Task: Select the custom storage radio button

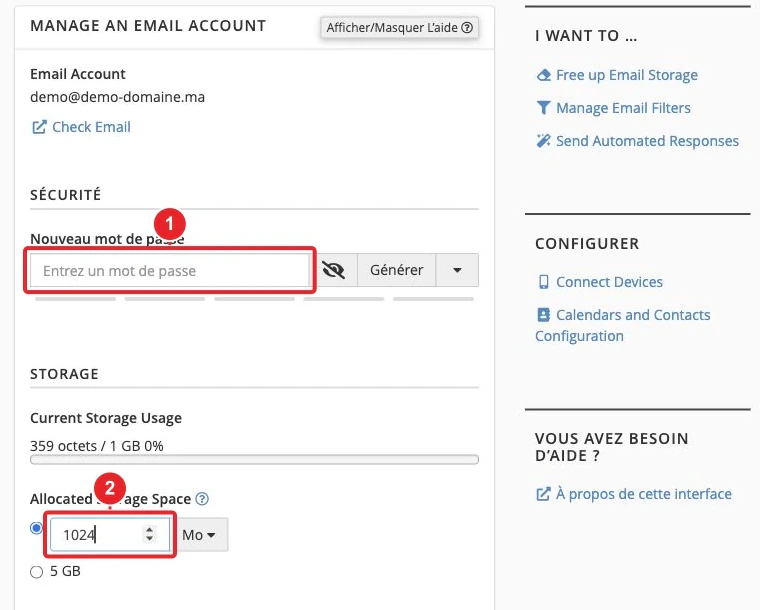Action: click(36, 528)
